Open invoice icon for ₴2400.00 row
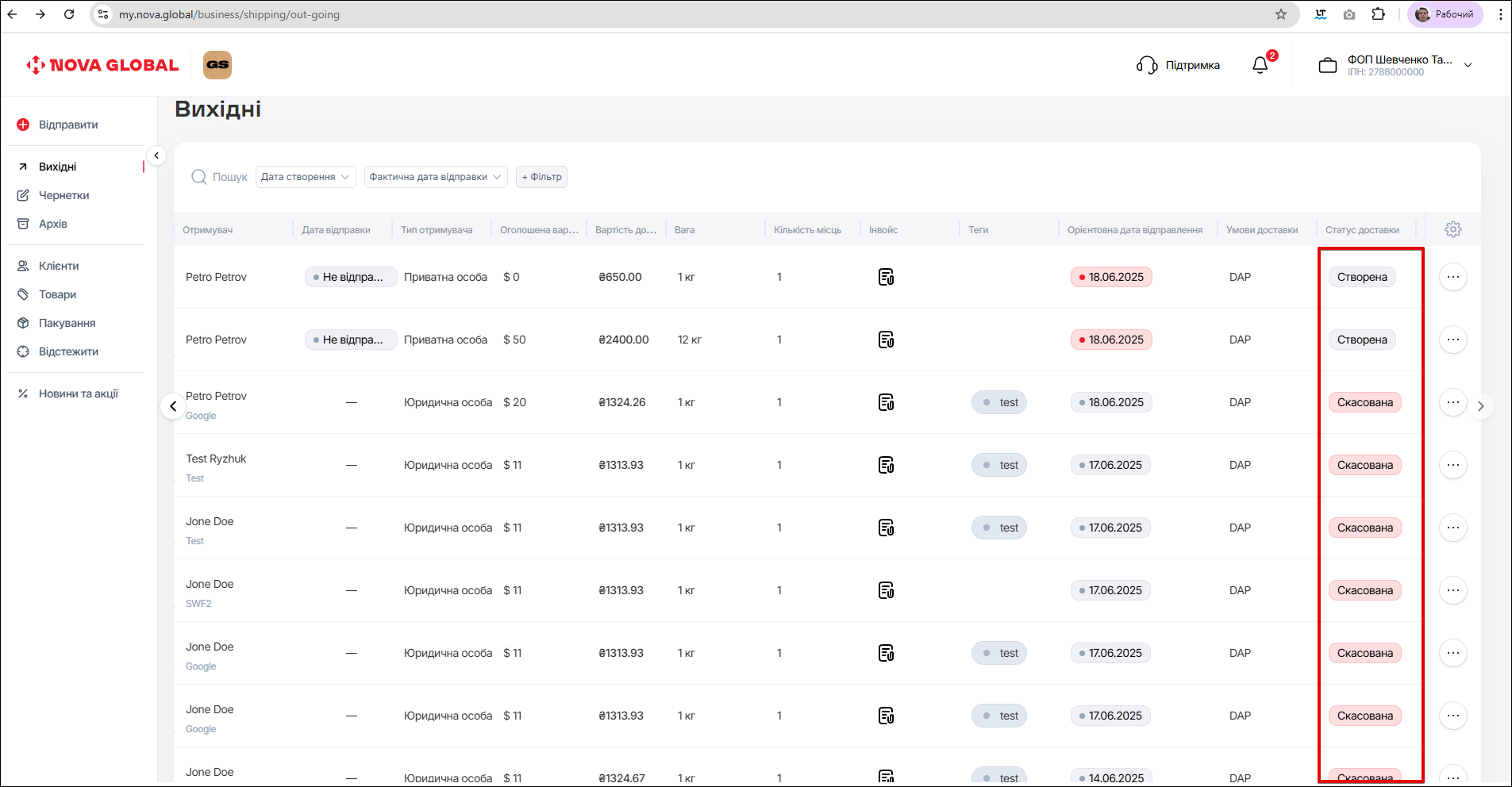The width and height of the screenshot is (1512, 787). click(887, 340)
